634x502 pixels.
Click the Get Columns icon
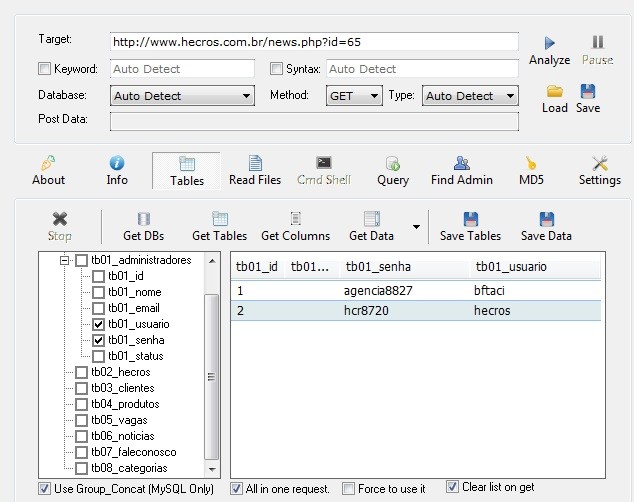[x=296, y=219]
